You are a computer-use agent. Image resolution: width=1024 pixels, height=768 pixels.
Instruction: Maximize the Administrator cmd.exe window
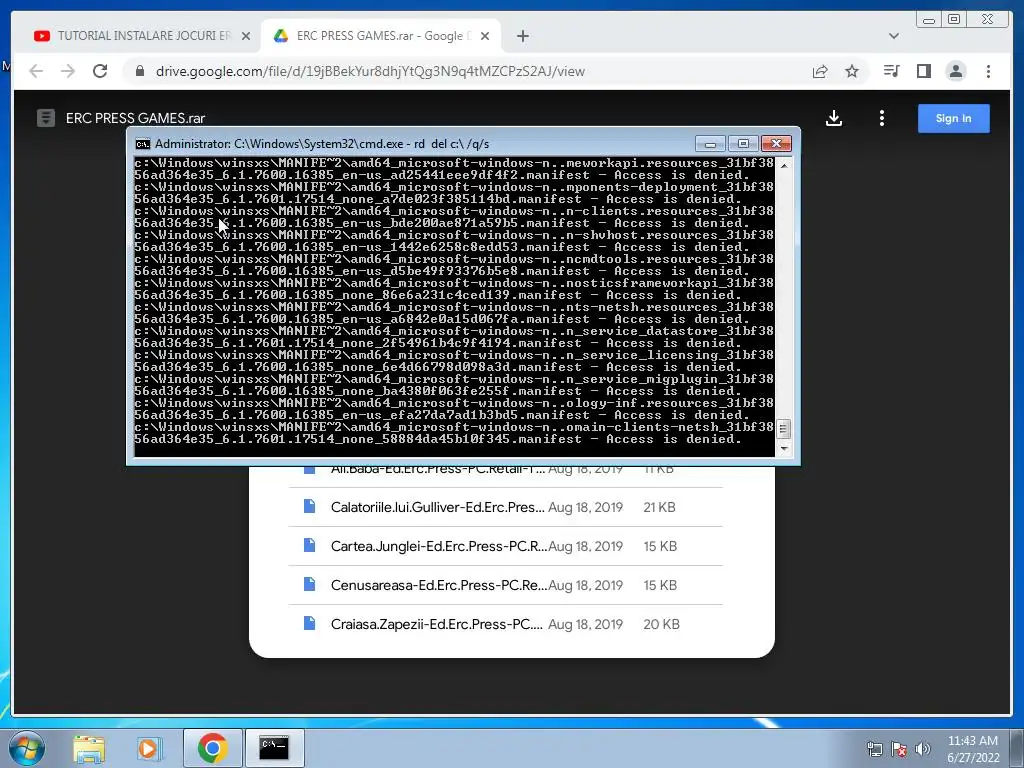(x=743, y=143)
